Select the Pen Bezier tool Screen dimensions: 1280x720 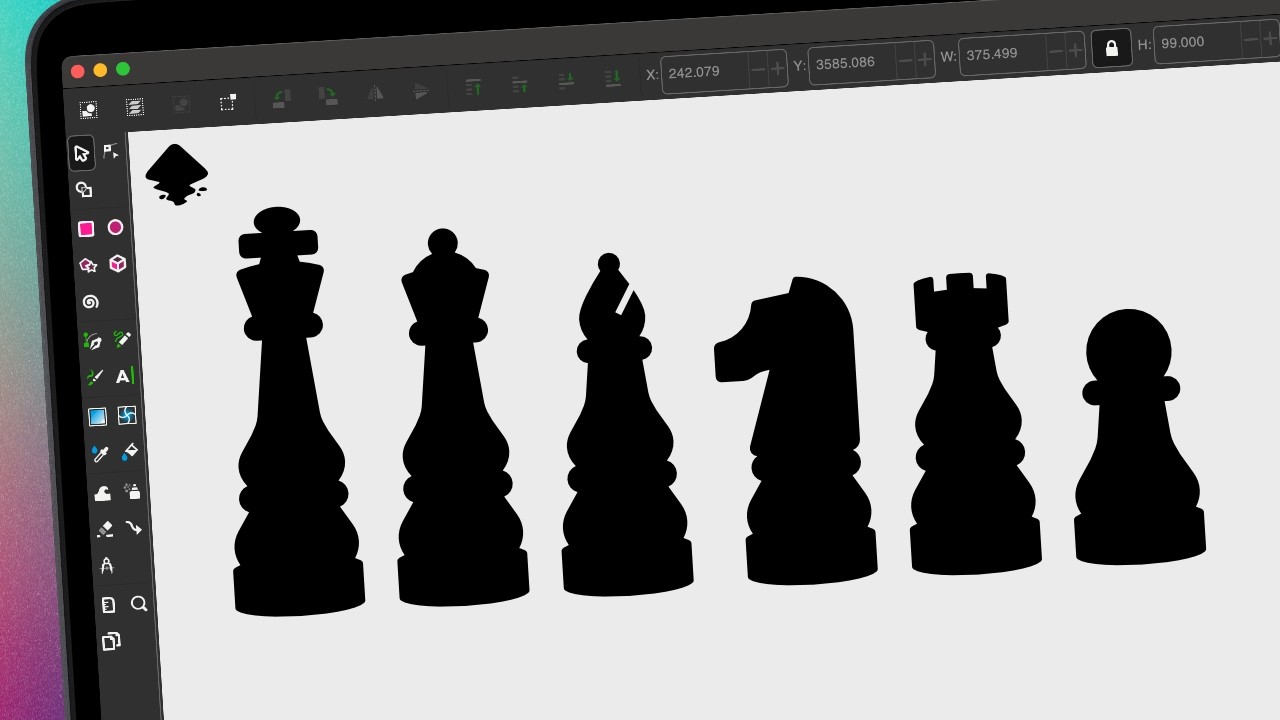pos(93,342)
